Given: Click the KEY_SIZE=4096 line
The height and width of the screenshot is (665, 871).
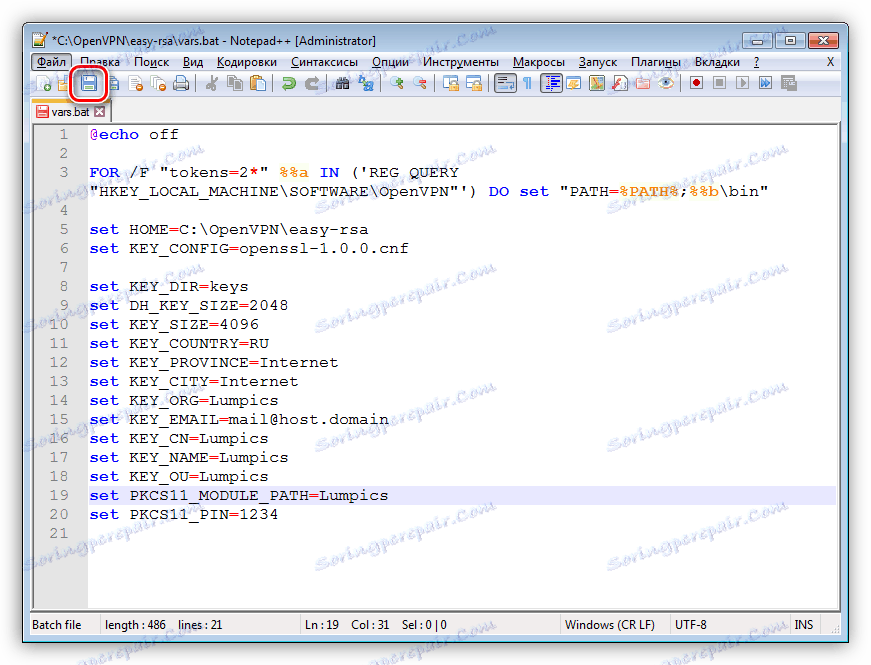Looking at the screenshot, I should pos(174,324).
